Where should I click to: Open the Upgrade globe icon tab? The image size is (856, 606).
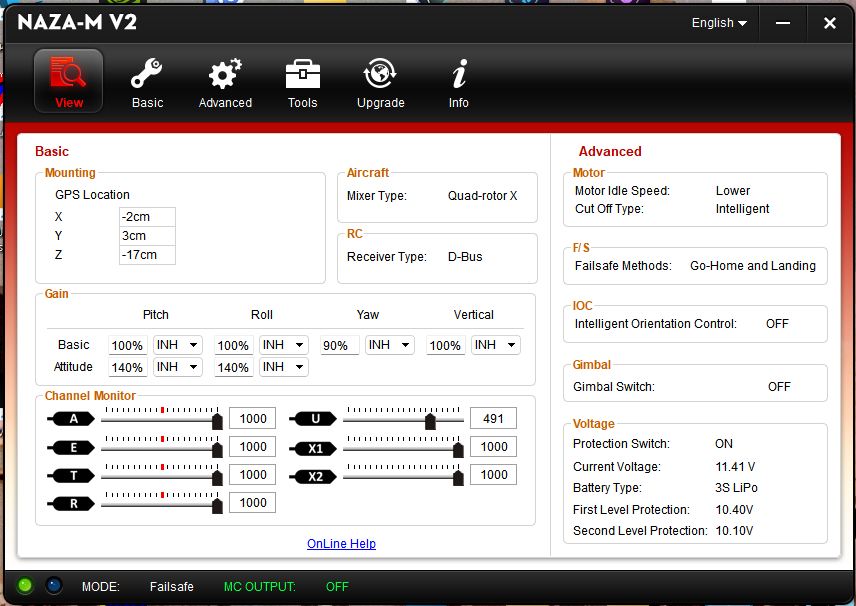tap(381, 83)
